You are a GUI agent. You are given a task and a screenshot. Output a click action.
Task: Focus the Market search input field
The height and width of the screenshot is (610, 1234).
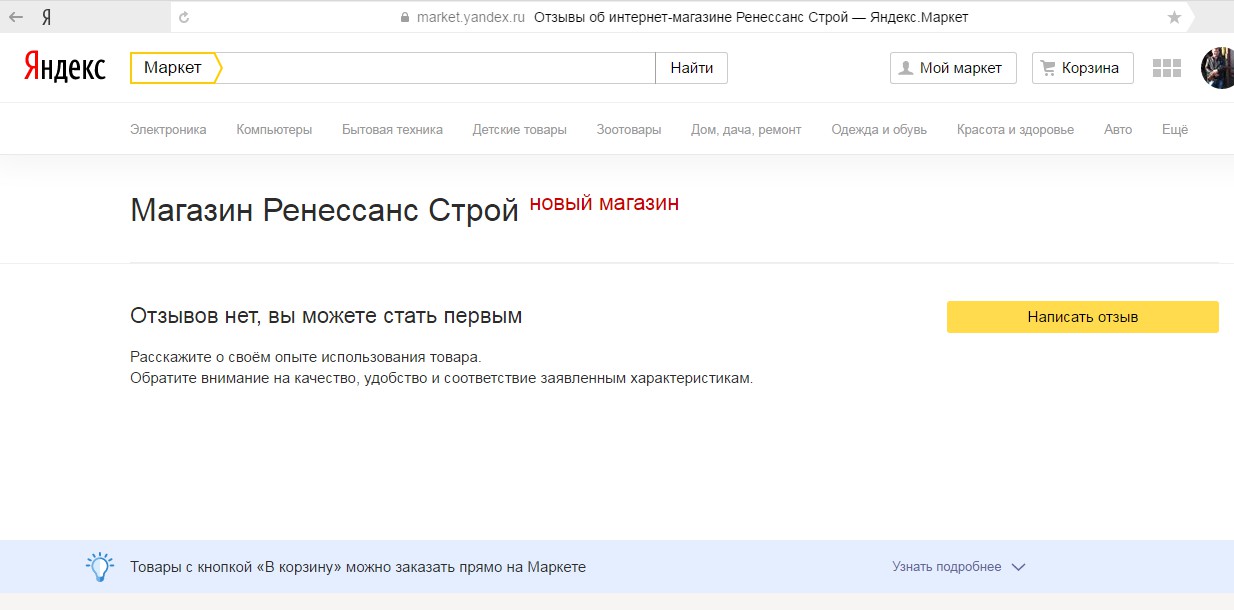tap(438, 68)
